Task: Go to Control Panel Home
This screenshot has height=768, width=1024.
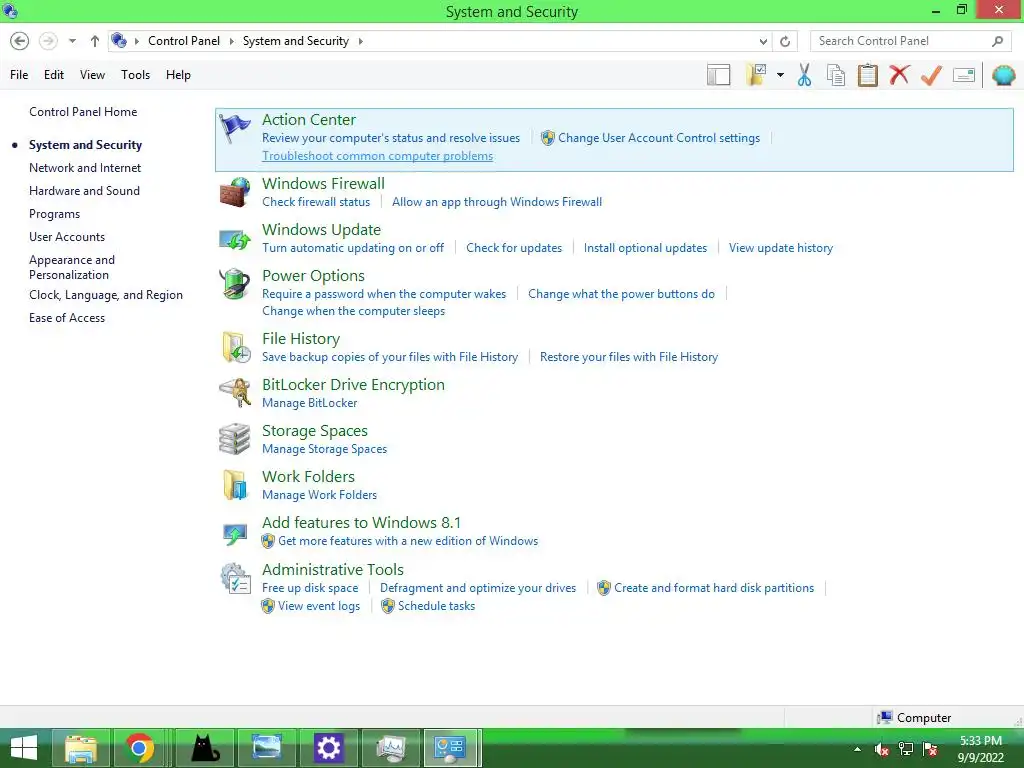Action: click(83, 112)
